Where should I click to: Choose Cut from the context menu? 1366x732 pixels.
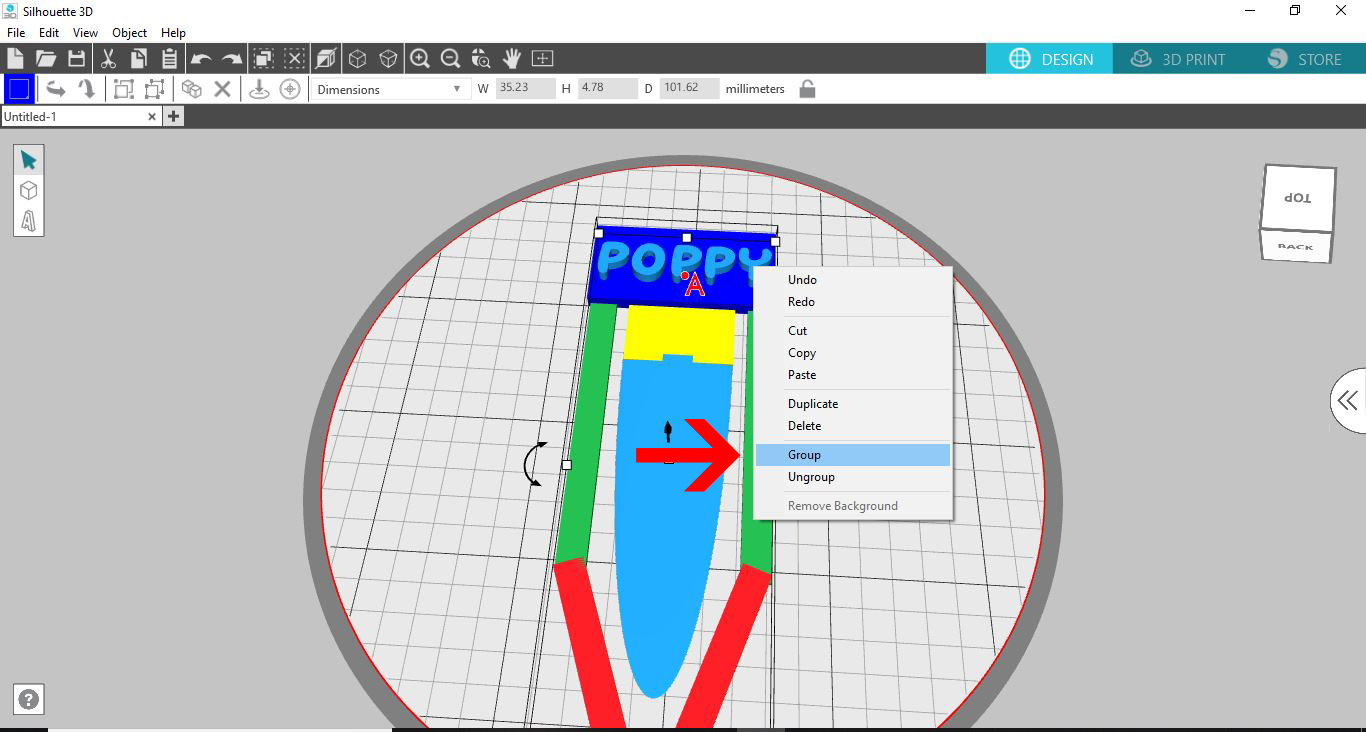853,331
